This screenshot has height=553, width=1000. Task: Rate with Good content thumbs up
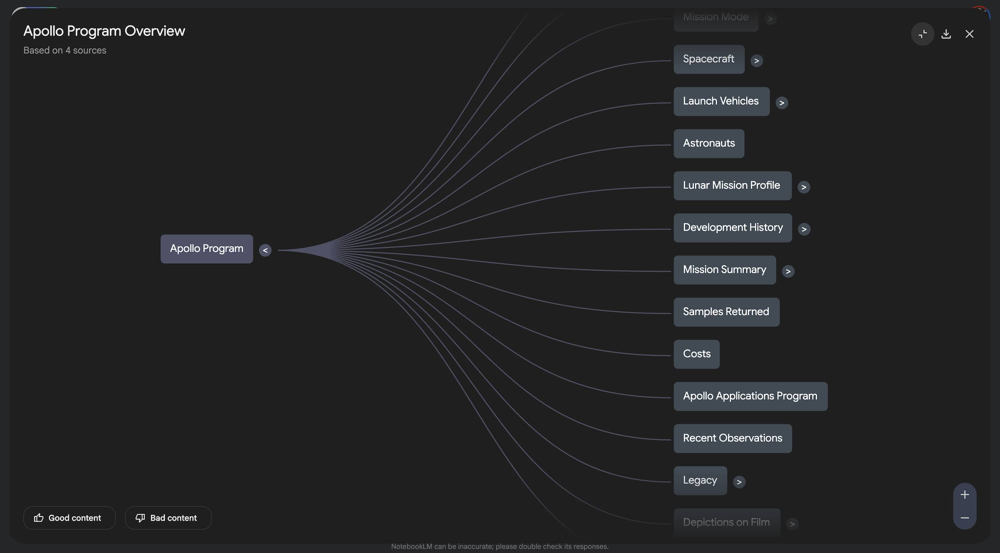click(69, 518)
